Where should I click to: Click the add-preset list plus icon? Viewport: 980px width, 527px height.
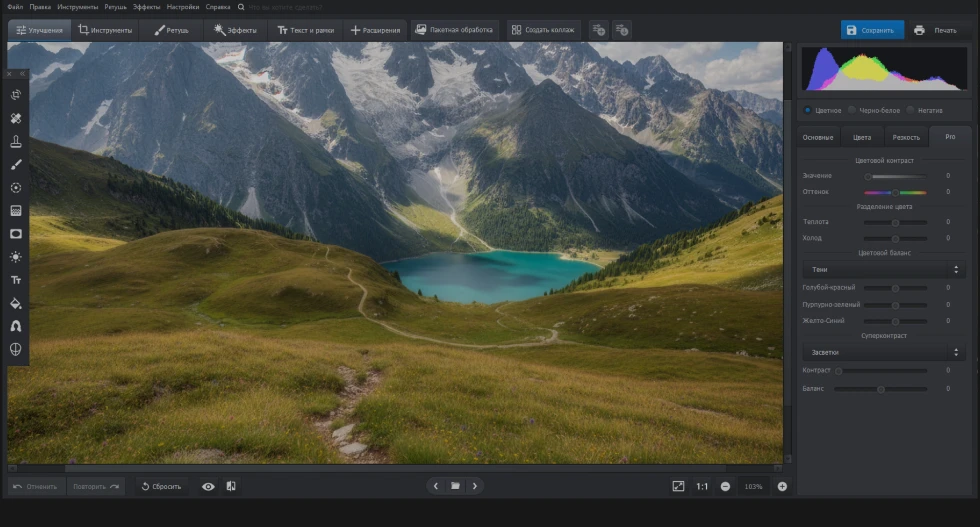point(599,30)
